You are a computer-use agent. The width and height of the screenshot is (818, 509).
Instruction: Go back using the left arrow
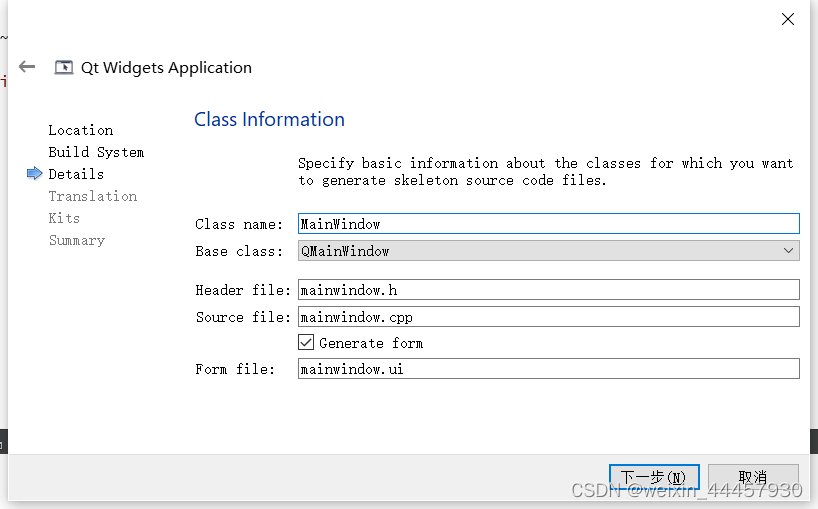tap(27, 67)
